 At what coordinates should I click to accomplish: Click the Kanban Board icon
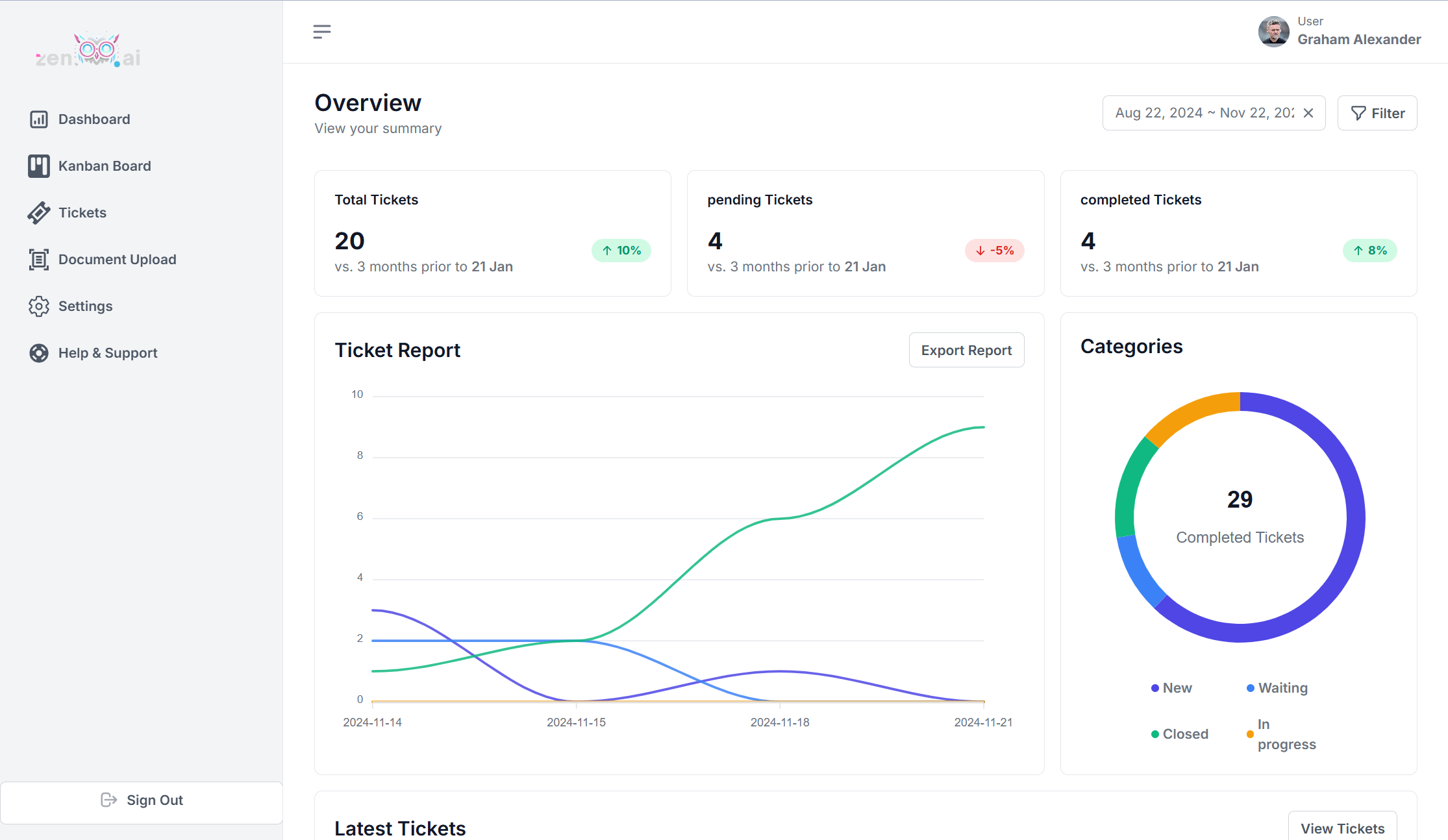39,166
